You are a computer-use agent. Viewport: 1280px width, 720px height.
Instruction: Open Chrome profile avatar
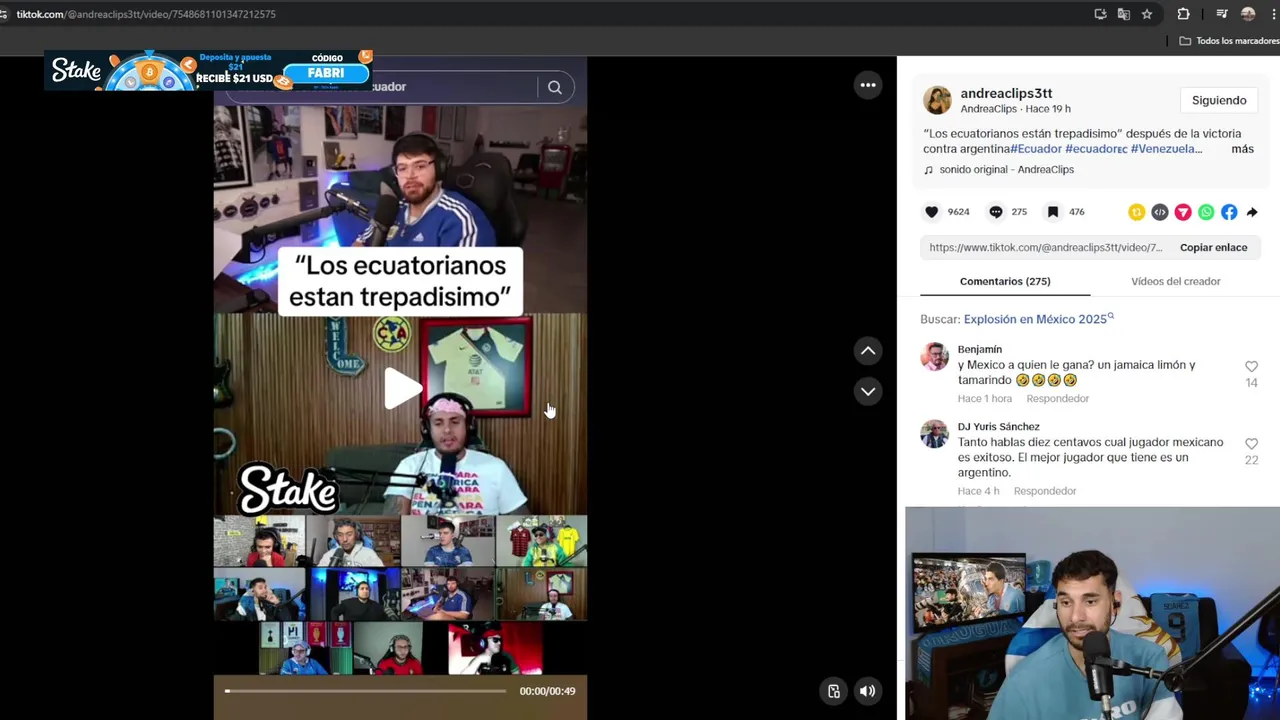tap(1248, 14)
